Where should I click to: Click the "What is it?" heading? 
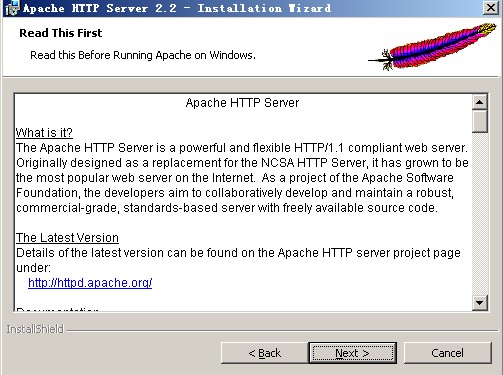(x=44, y=133)
